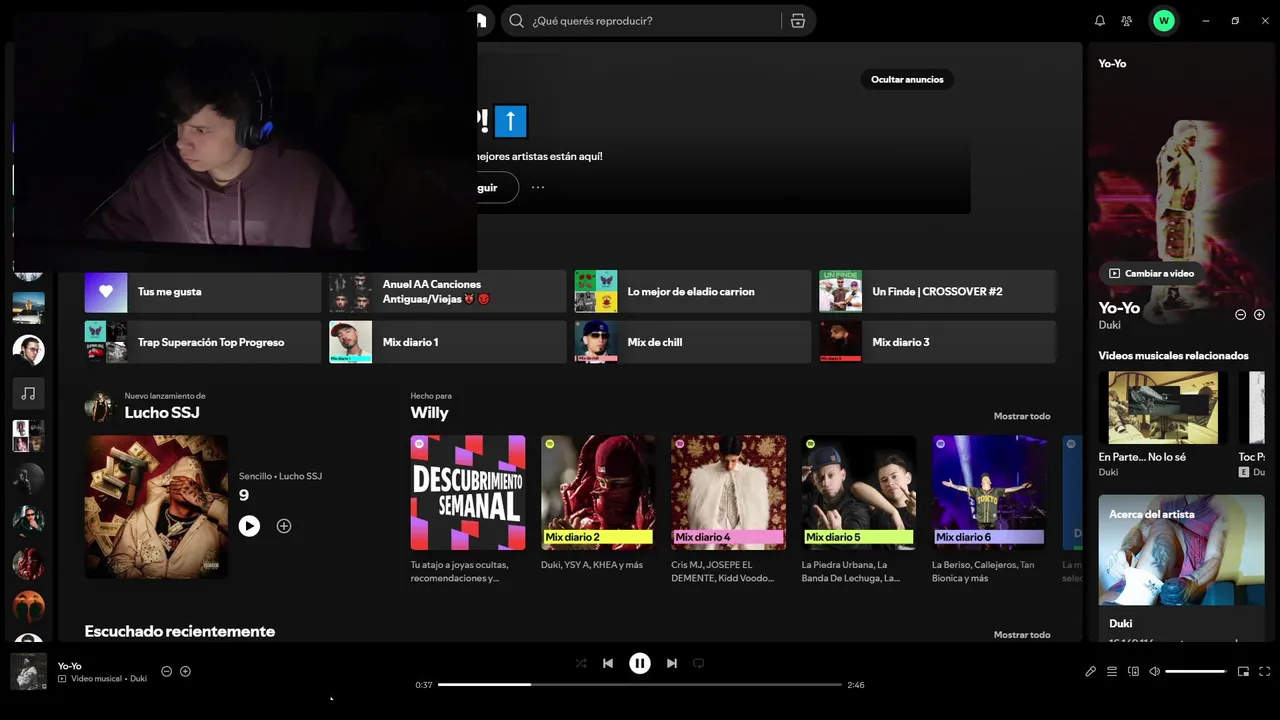The image size is (1280, 720).
Task: Open the three-dot more options on banner
Action: [538, 187]
